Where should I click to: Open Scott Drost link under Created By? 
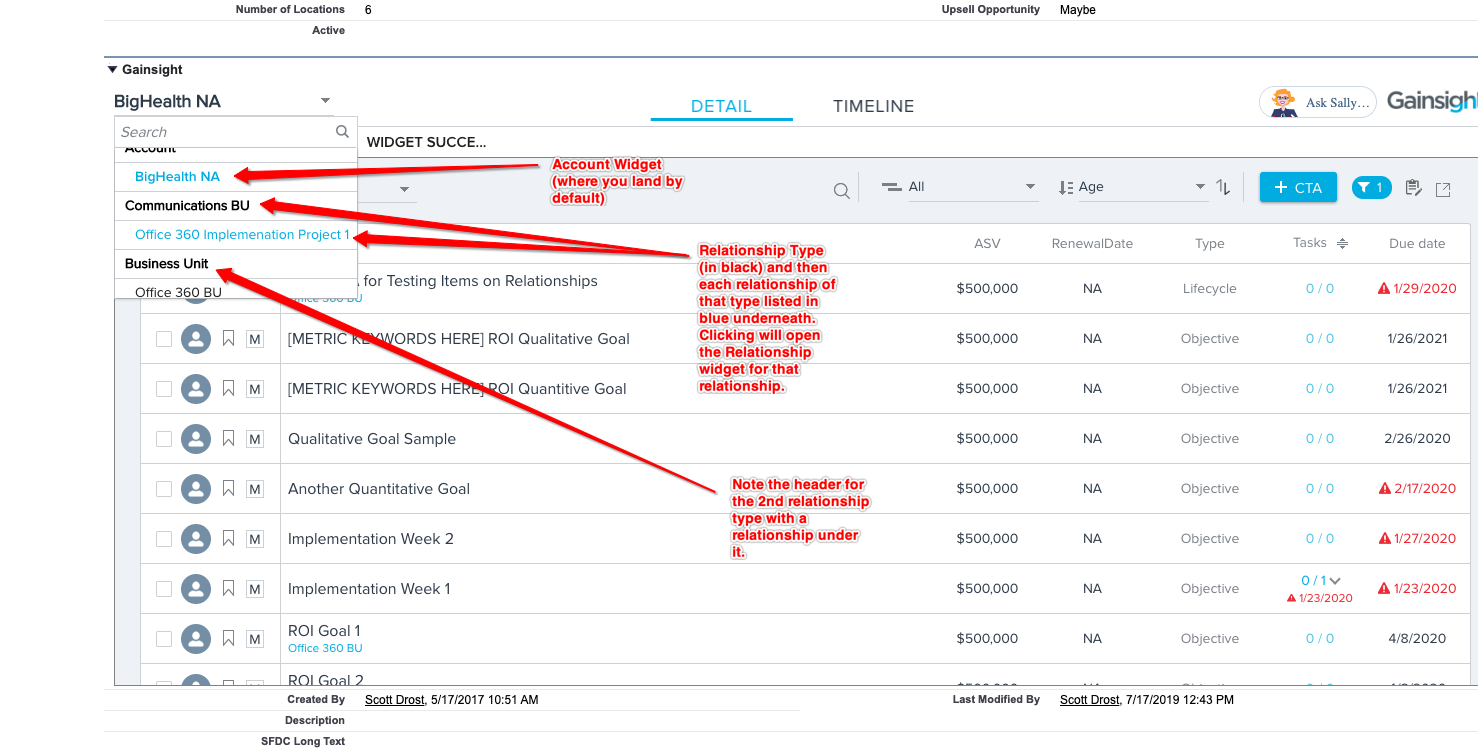[393, 700]
